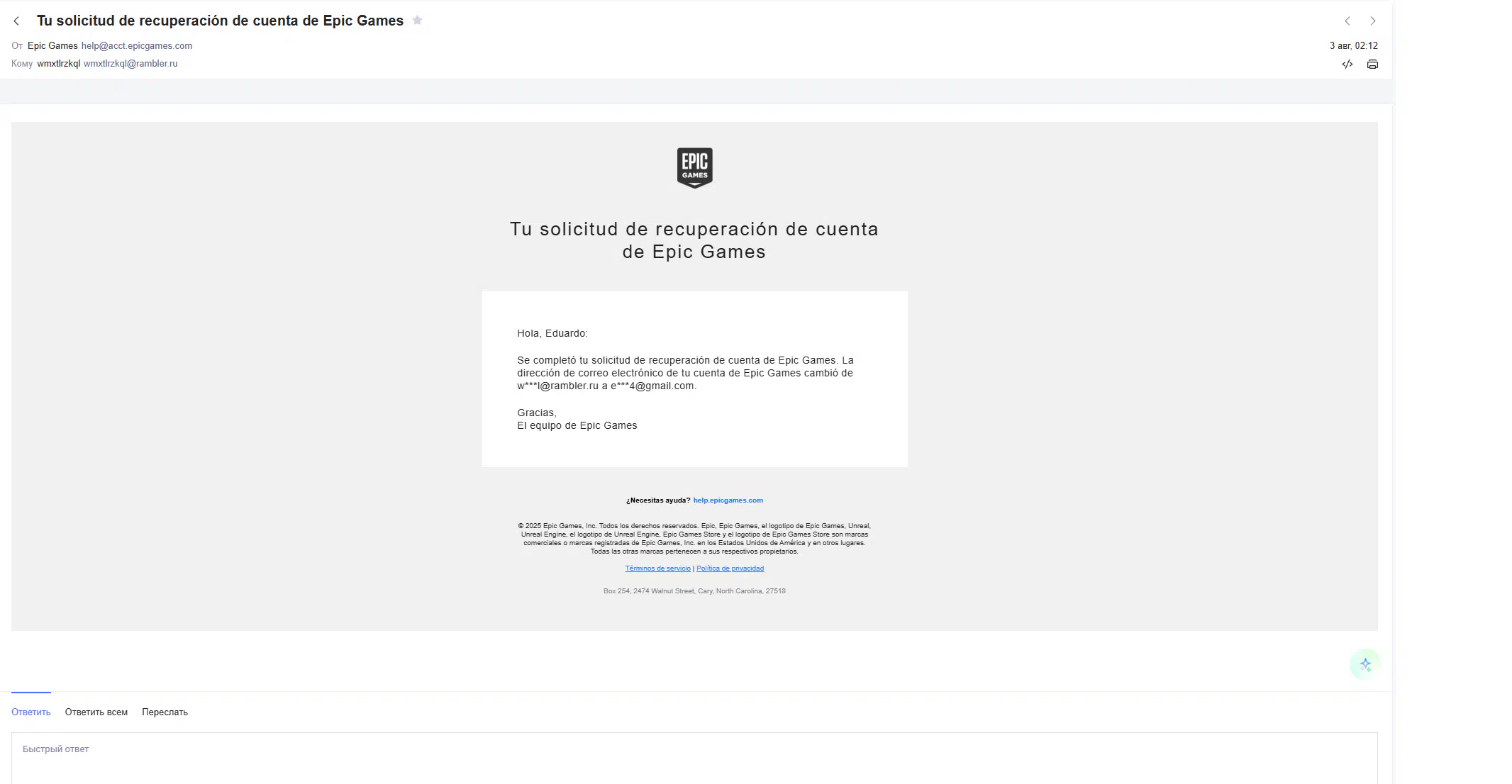Screen dimensions: 1512x784
Task: Click the date 3 авг, 02:12
Action: pos(1354,46)
